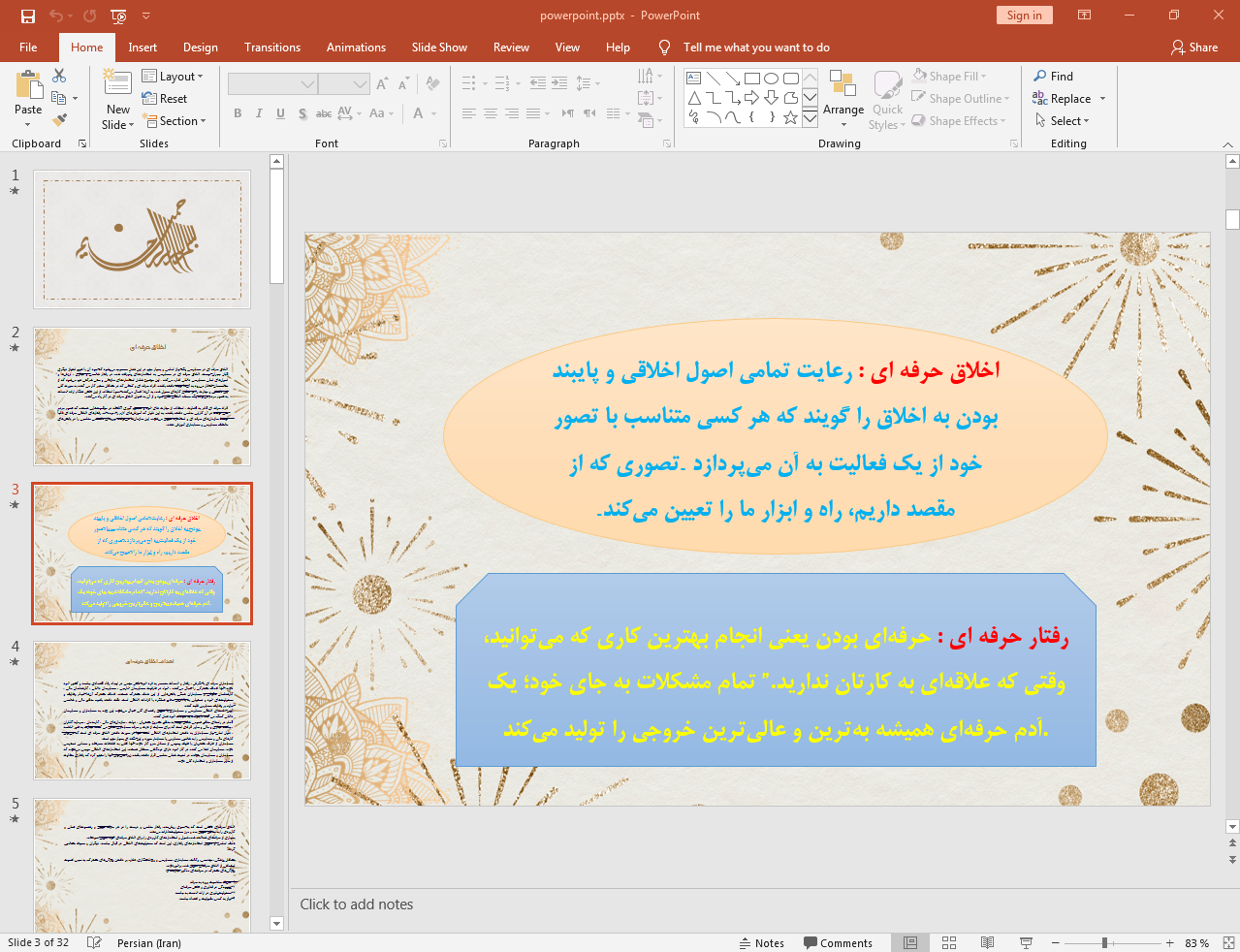This screenshot has width=1240, height=952.
Task: Click language Persian (Iran) in status bar
Action: (x=148, y=942)
